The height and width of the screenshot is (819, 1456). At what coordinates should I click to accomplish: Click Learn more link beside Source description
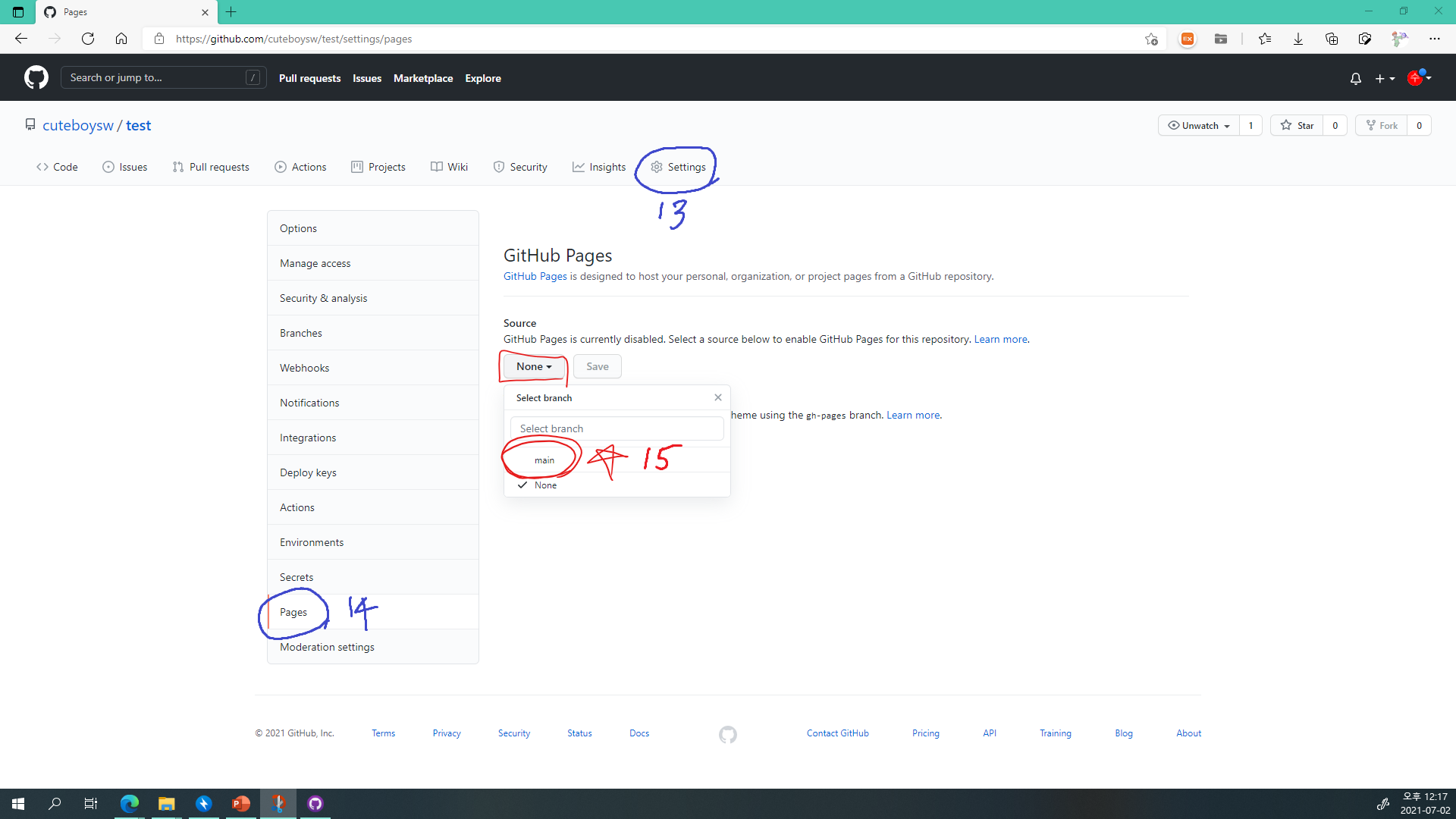coord(1000,339)
